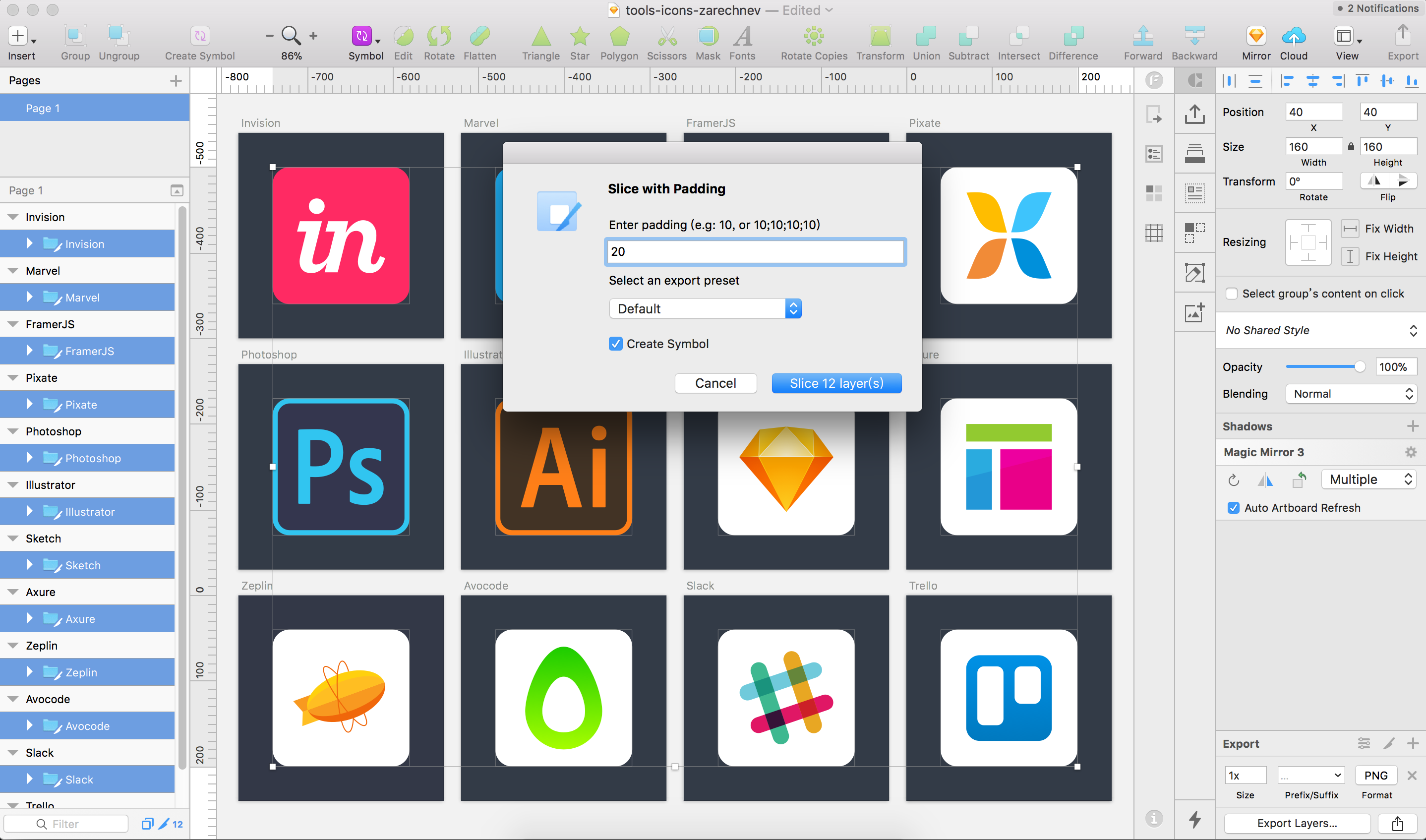Image resolution: width=1426 pixels, height=840 pixels.
Task: Open Sketch Cloud
Action: [x=1294, y=36]
